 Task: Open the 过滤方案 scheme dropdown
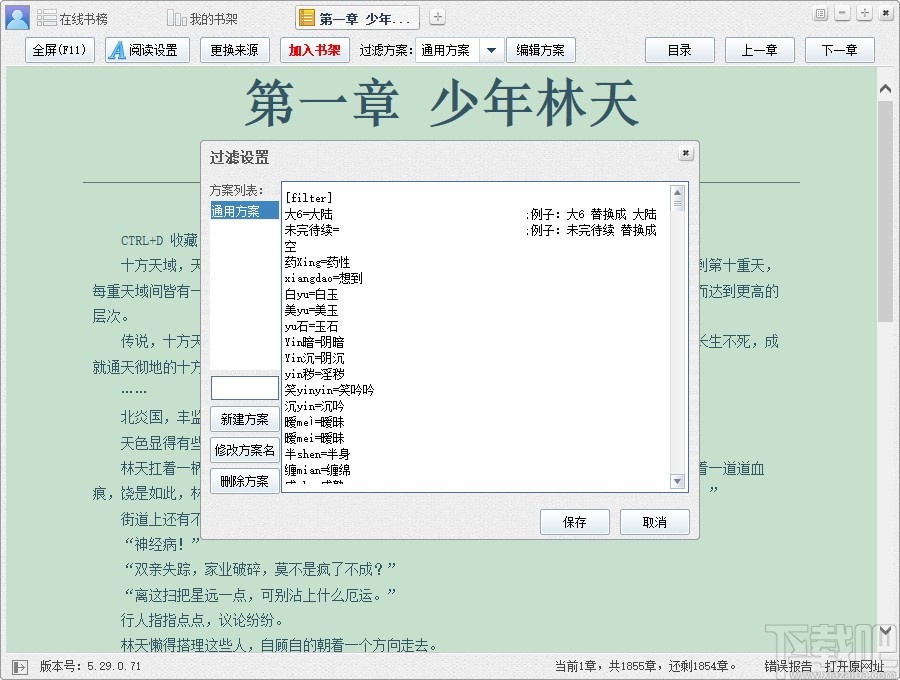(492, 49)
